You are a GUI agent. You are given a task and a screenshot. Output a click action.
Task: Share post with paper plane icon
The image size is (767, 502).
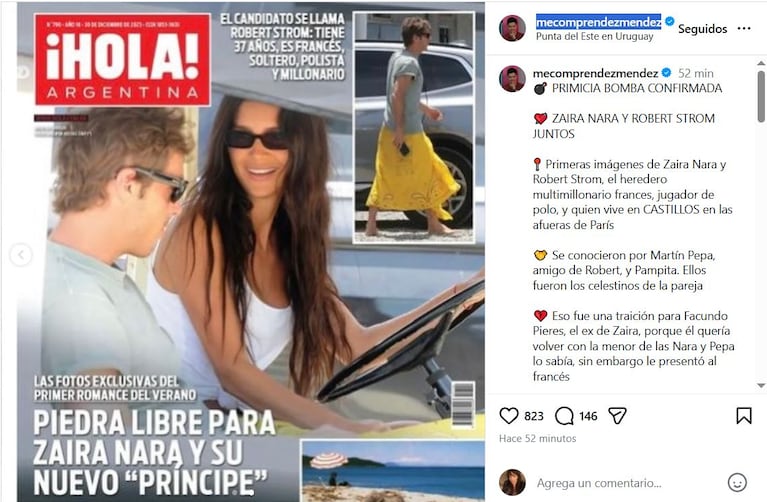[x=617, y=416]
